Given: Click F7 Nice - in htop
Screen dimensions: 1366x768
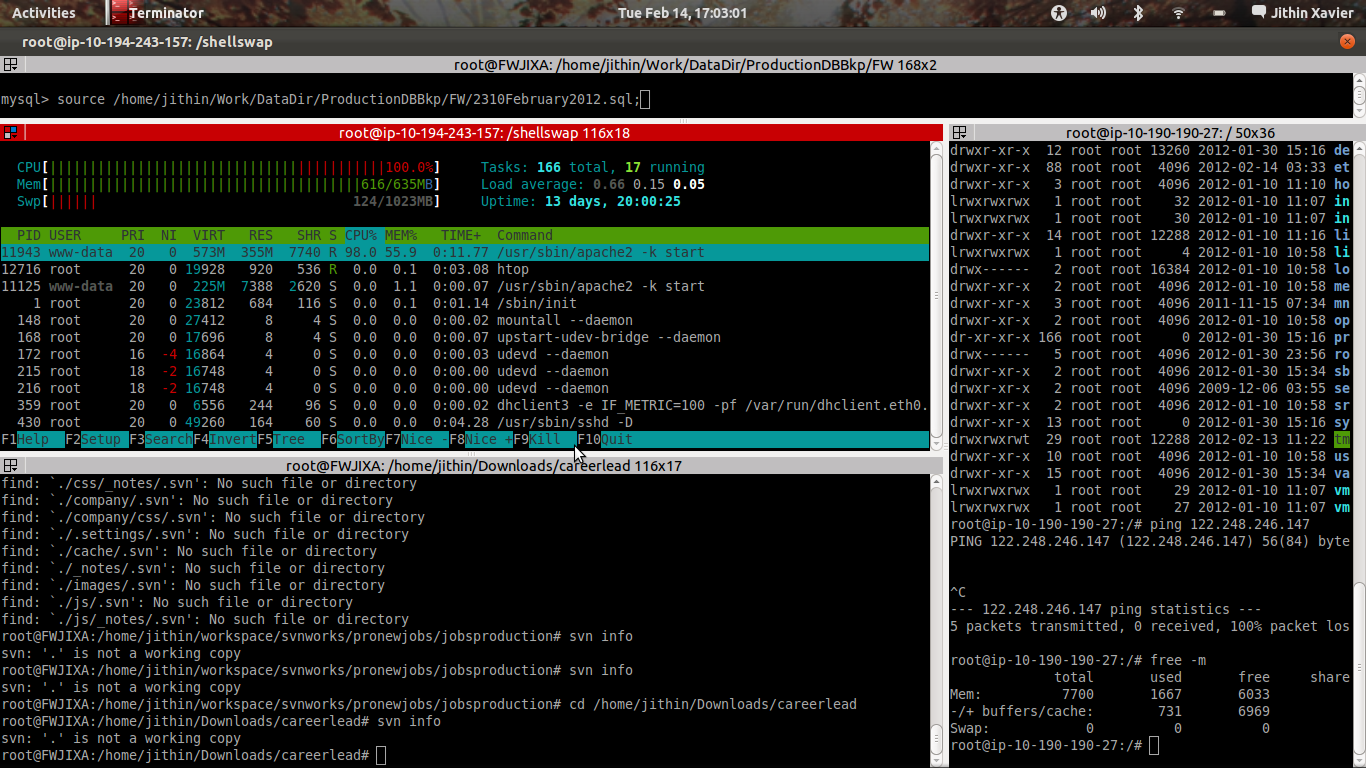Looking at the screenshot, I should click(417, 439).
